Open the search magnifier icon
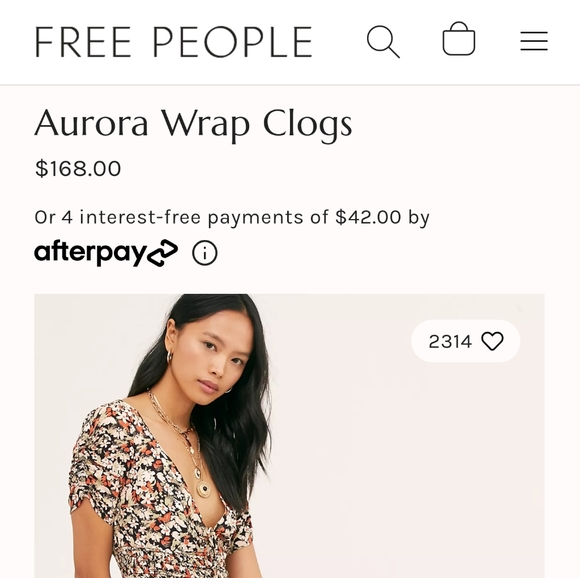The width and height of the screenshot is (580, 578). [383, 41]
